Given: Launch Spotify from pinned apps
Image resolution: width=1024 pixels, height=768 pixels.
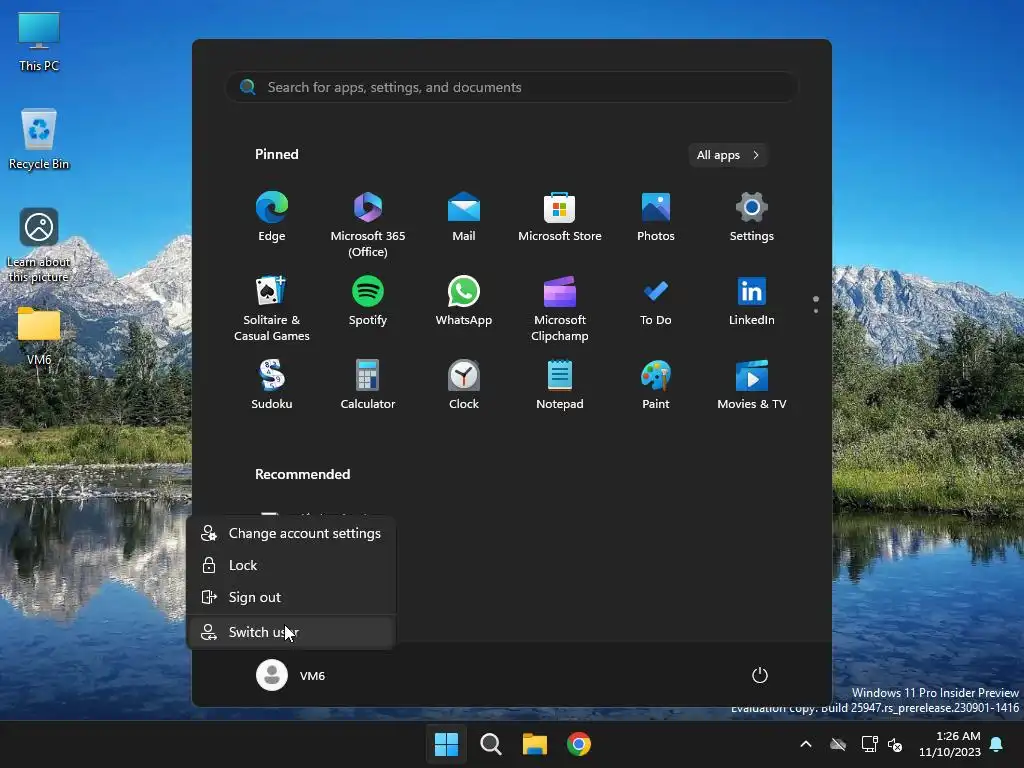Looking at the screenshot, I should click(368, 301).
